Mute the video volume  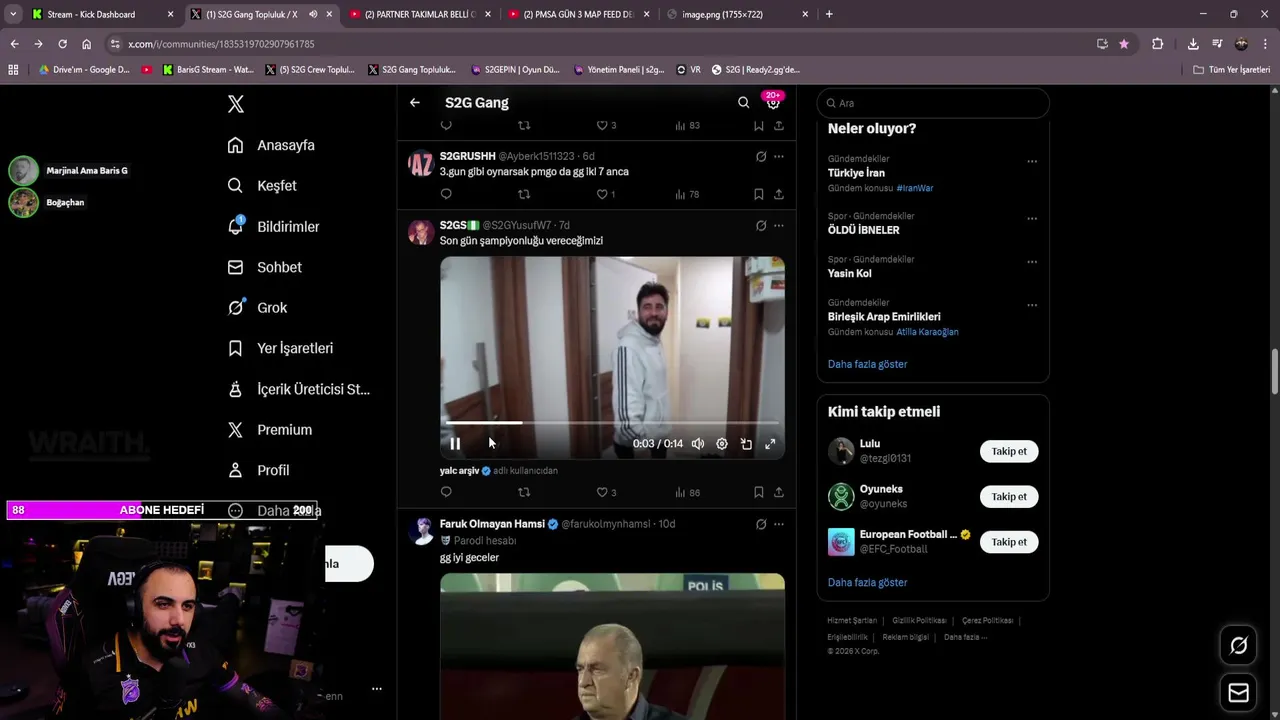698,444
